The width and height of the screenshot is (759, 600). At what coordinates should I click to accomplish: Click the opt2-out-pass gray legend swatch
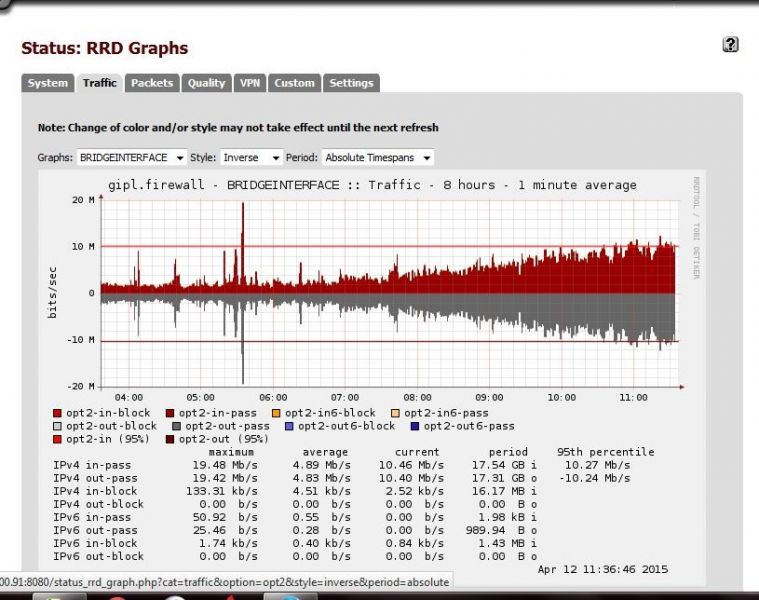point(177,426)
